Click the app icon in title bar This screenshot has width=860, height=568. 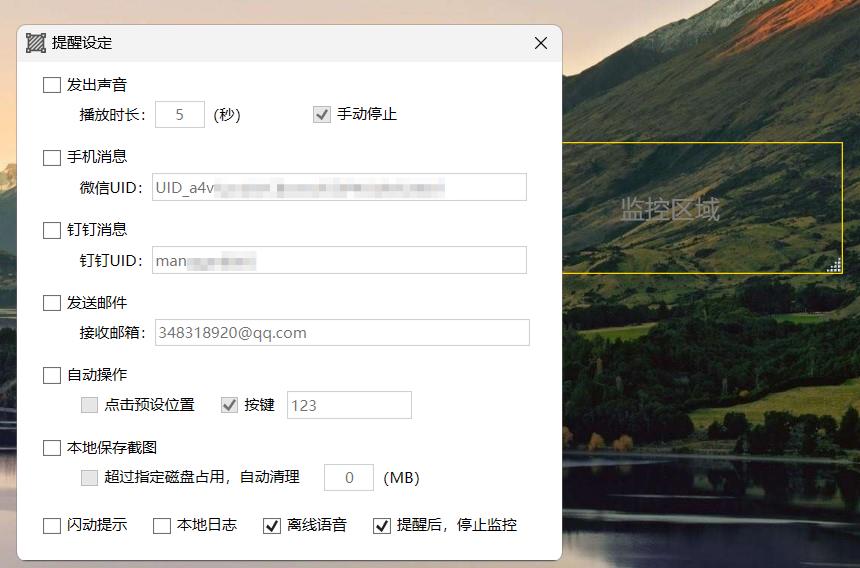click(36, 43)
